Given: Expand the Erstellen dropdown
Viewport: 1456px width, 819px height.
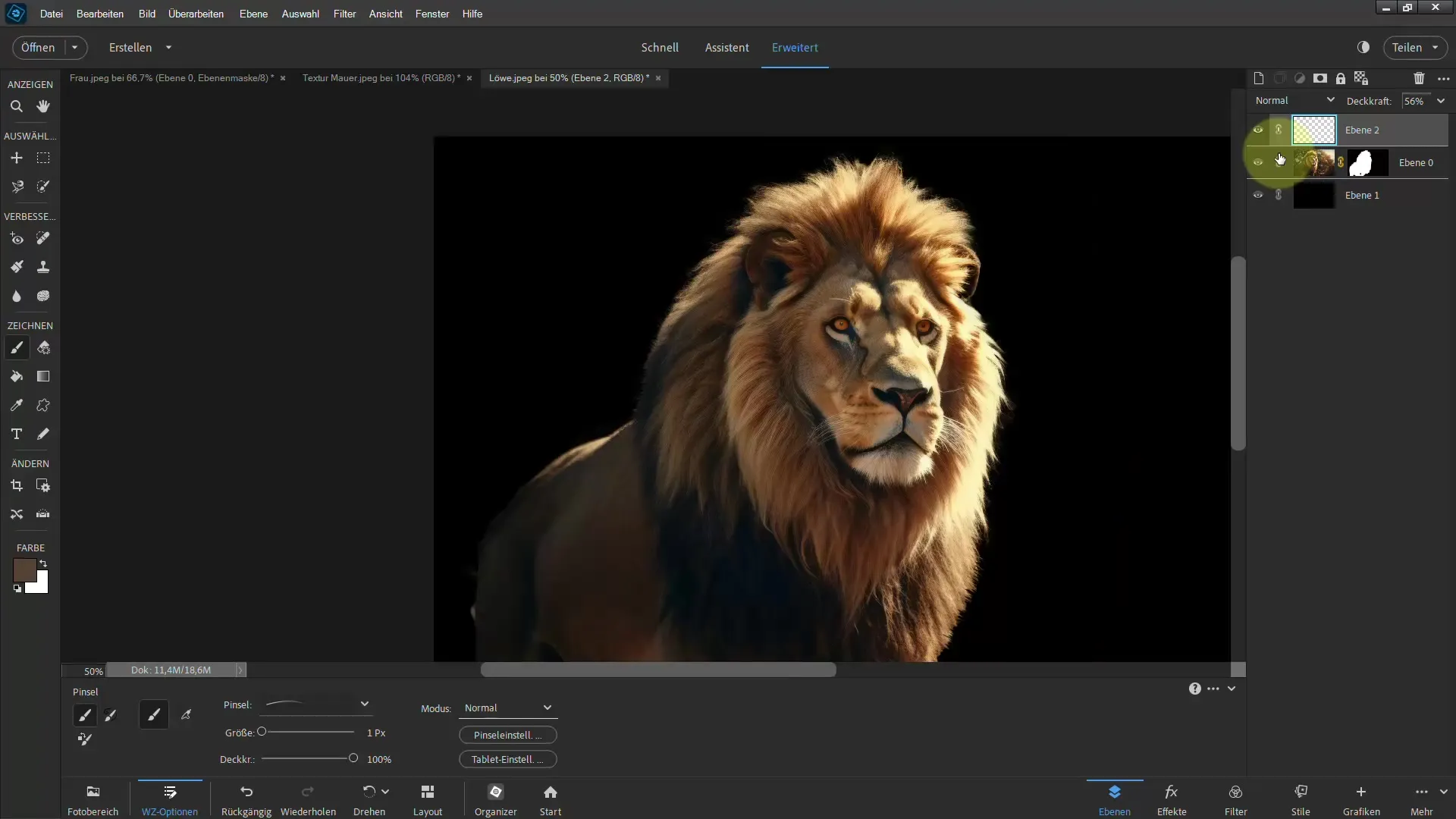Looking at the screenshot, I should click(168, 48).
